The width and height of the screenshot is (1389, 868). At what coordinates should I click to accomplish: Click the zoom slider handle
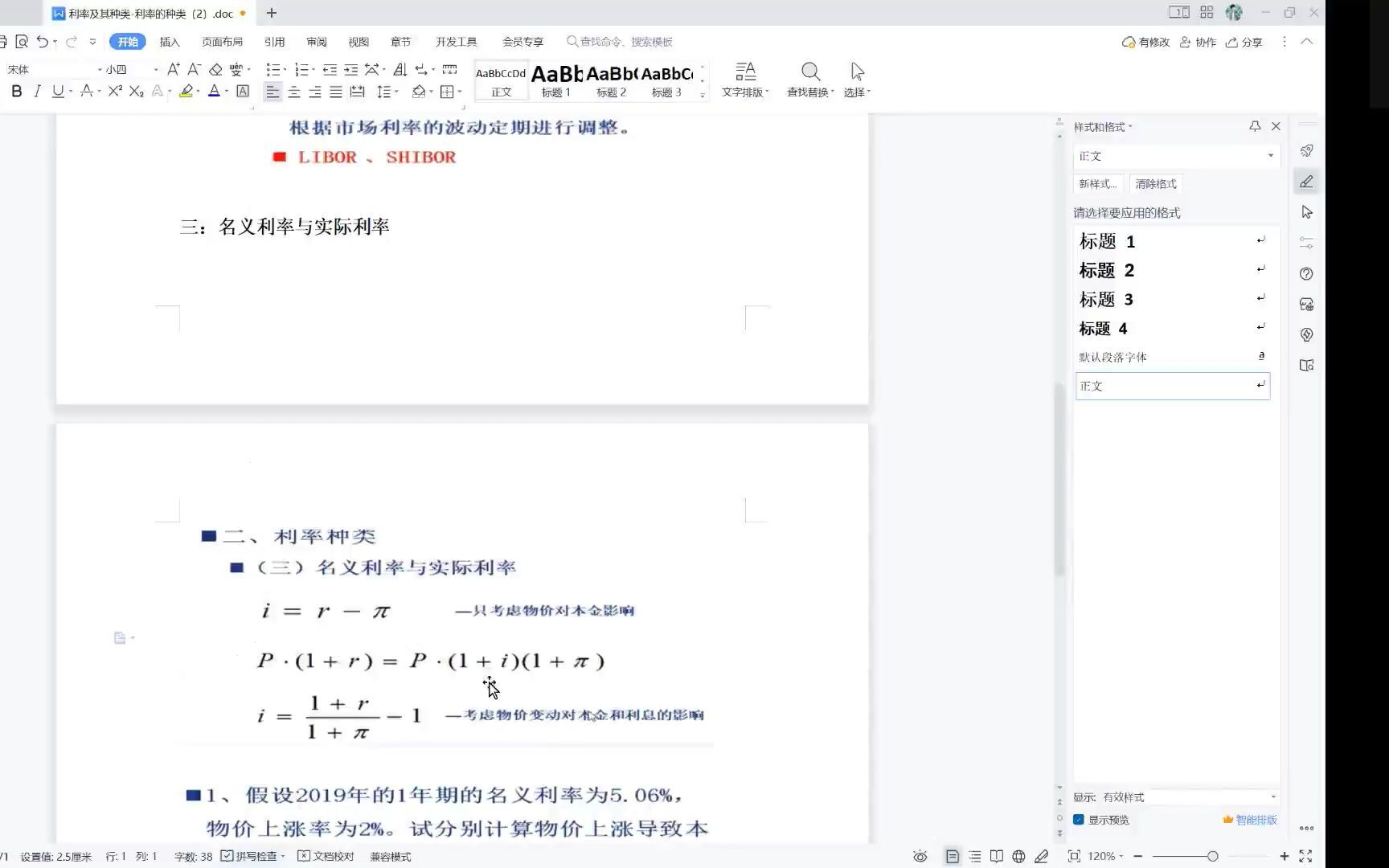point(1212,857)
